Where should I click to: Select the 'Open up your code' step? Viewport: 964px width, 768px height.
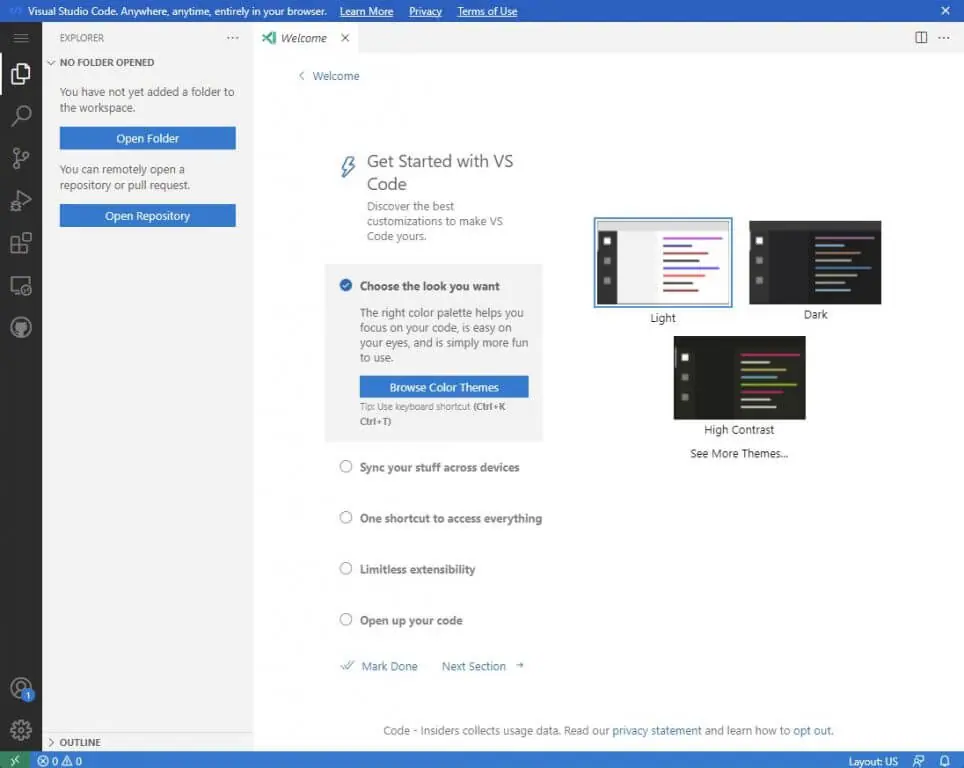click(410, 620)
